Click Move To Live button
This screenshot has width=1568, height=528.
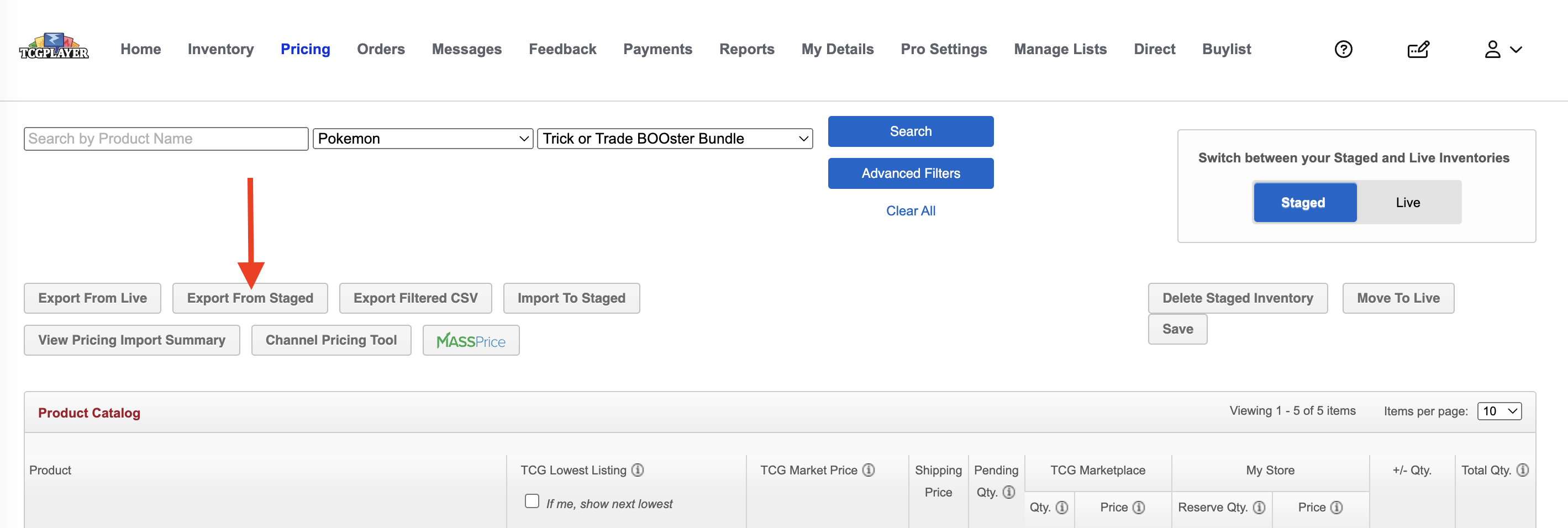tap(1398, 298)
